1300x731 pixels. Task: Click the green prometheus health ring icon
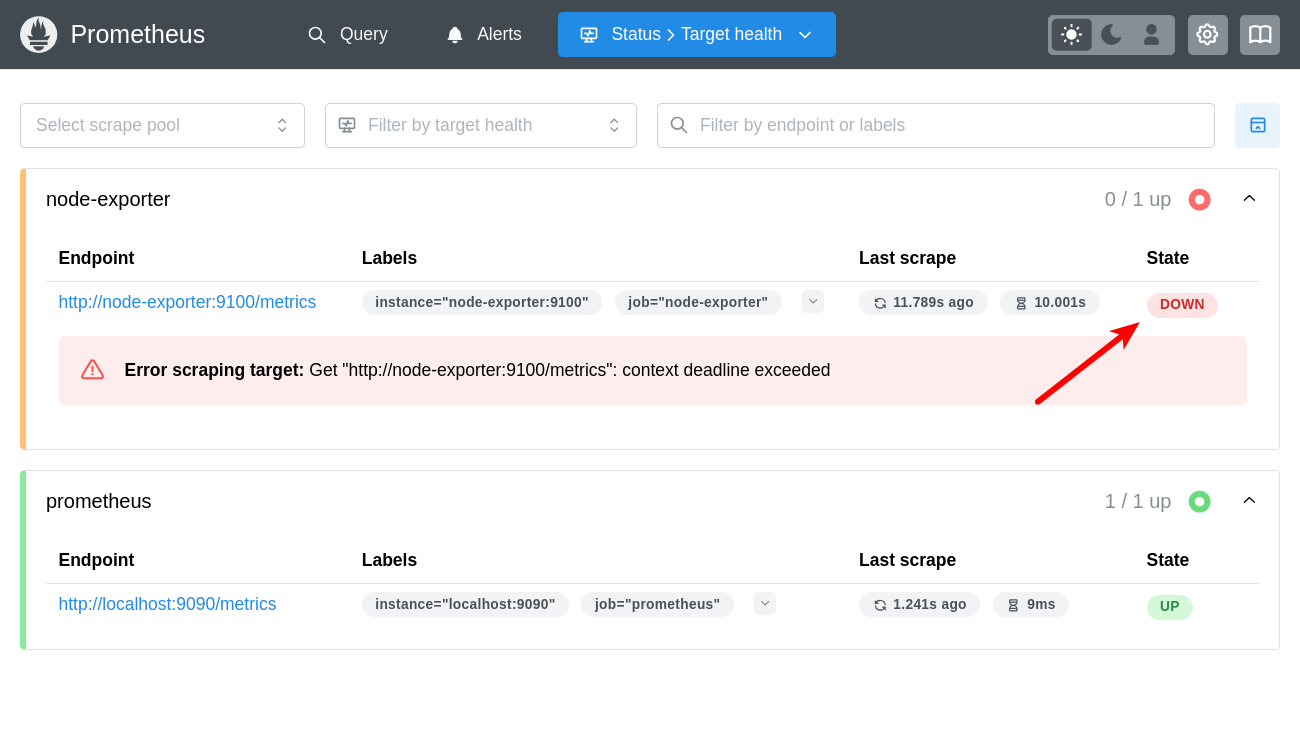[x=1199, y=501]
